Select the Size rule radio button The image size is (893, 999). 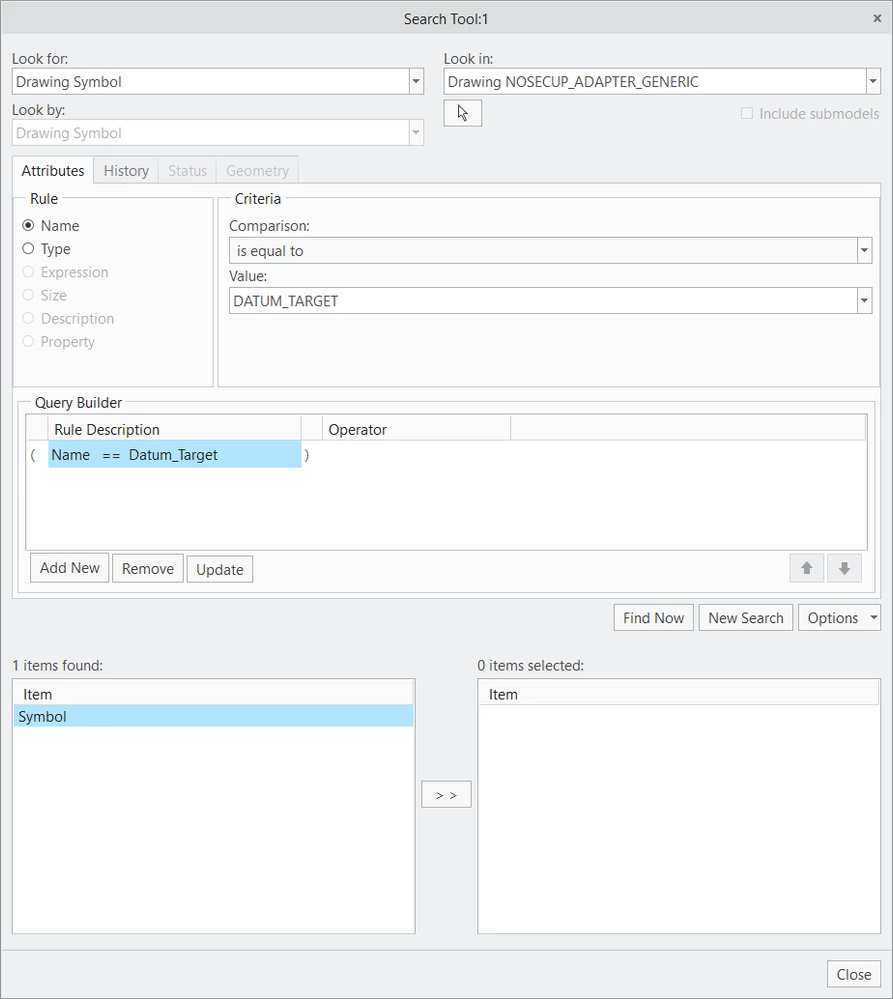pos(28,295)
